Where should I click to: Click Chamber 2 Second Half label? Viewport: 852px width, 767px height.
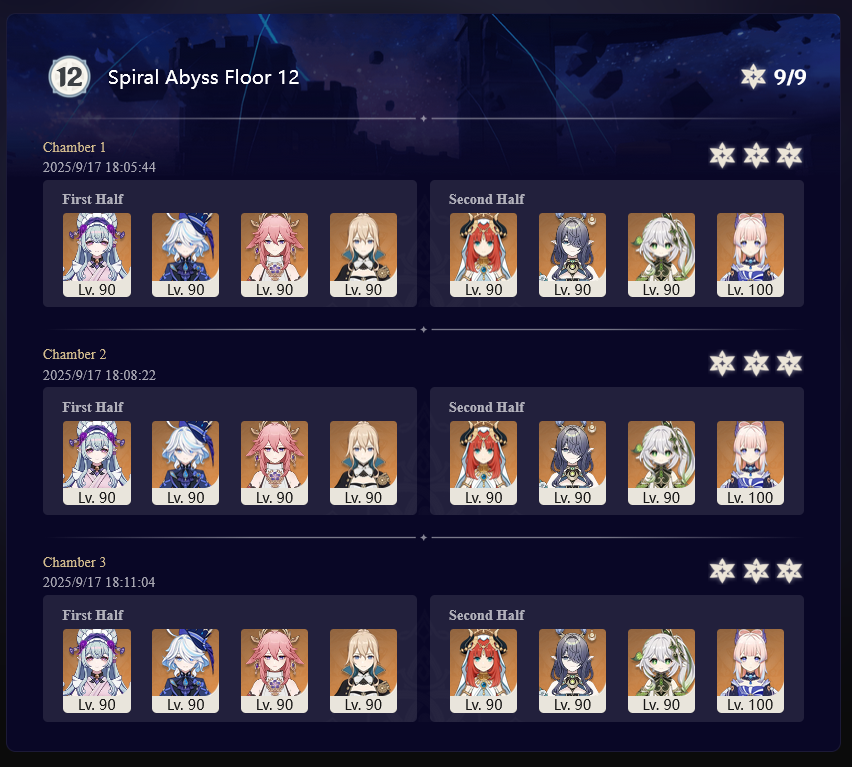[486, 407]
